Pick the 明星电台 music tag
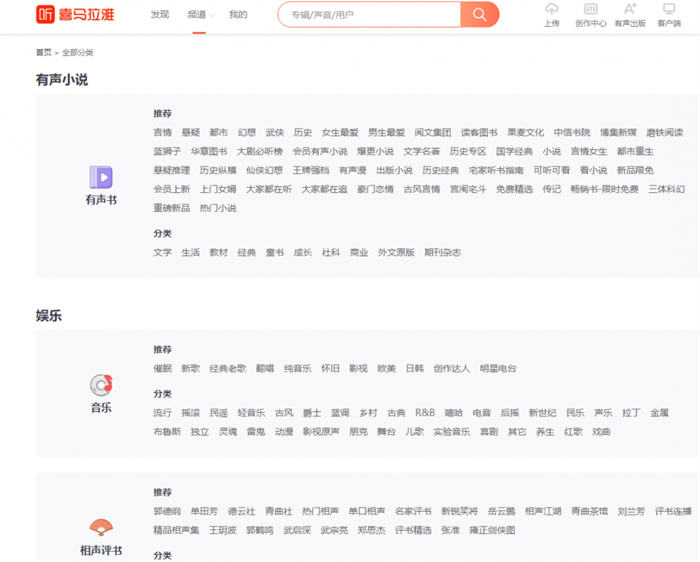This screenshot has height=562, width=700. click(x=498, y=369)
